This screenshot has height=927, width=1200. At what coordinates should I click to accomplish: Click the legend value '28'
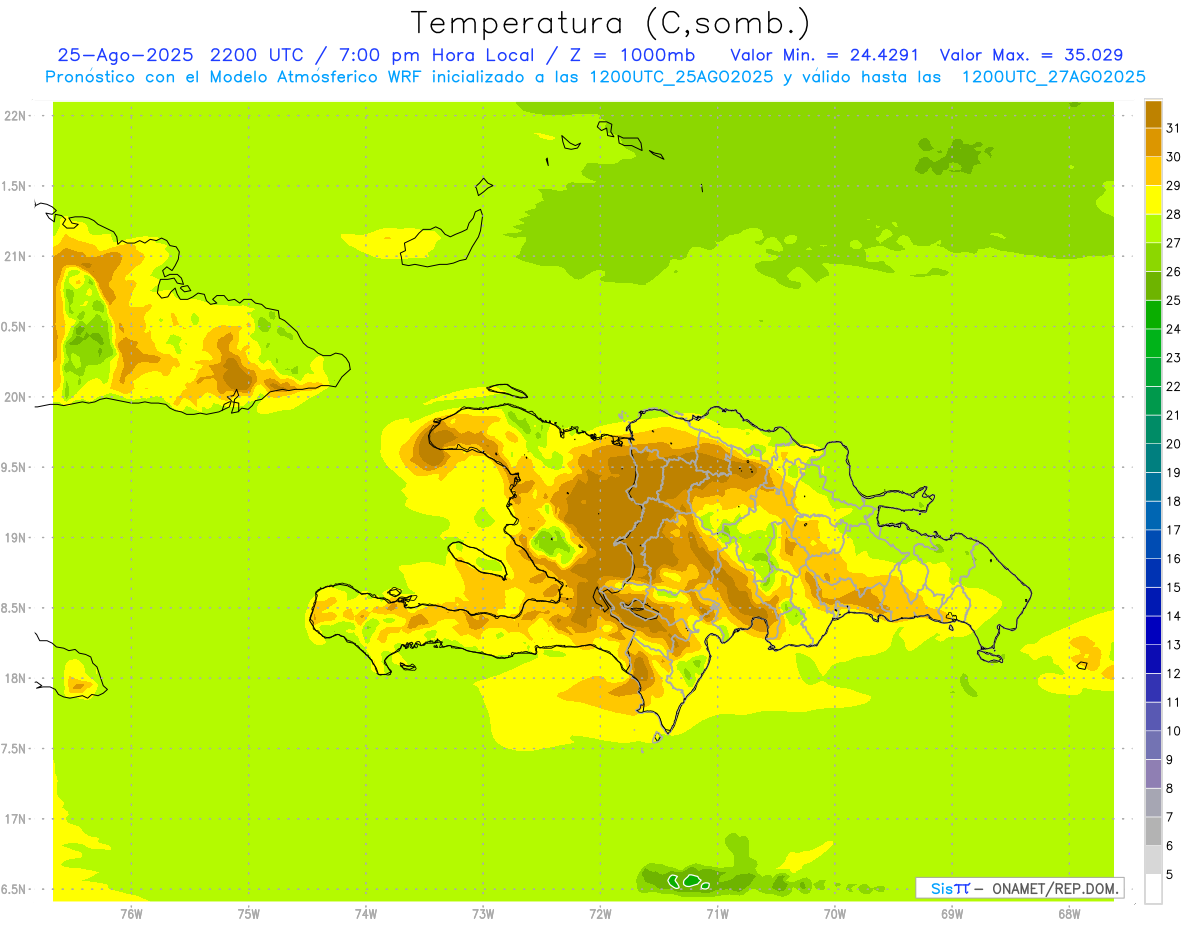1174,214
